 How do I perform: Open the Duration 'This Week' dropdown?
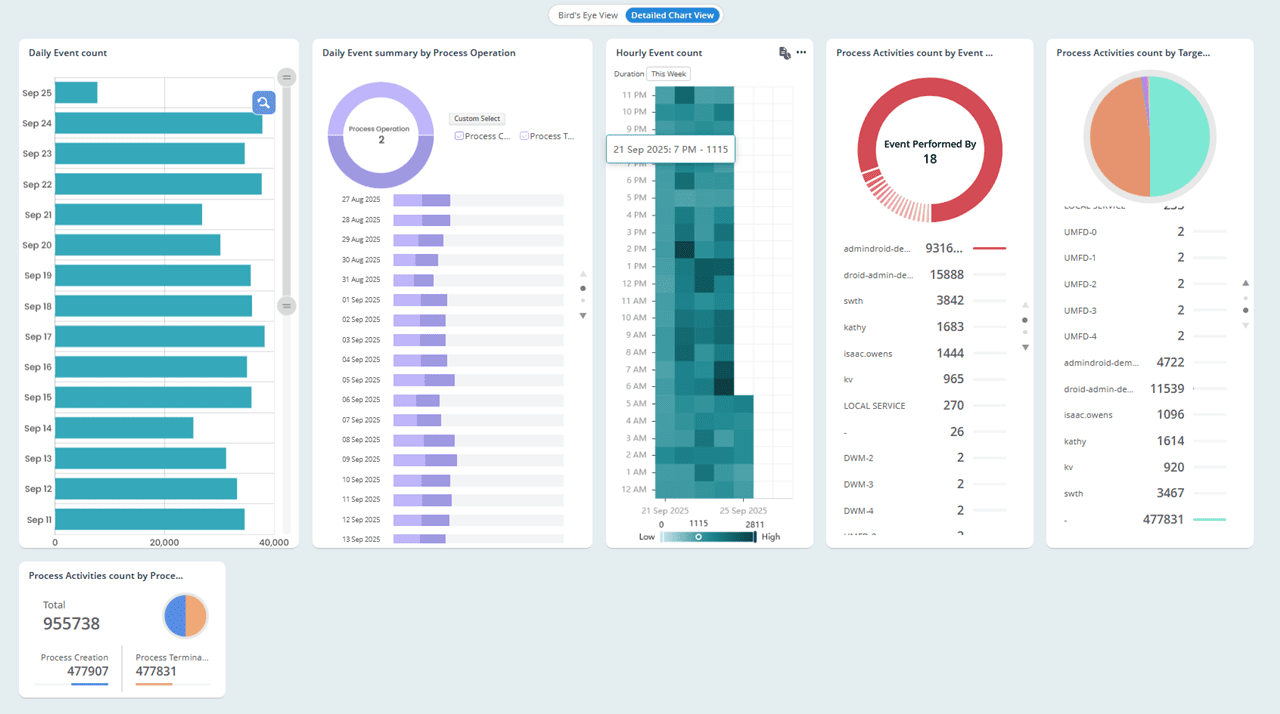click(x=668, y=74)
